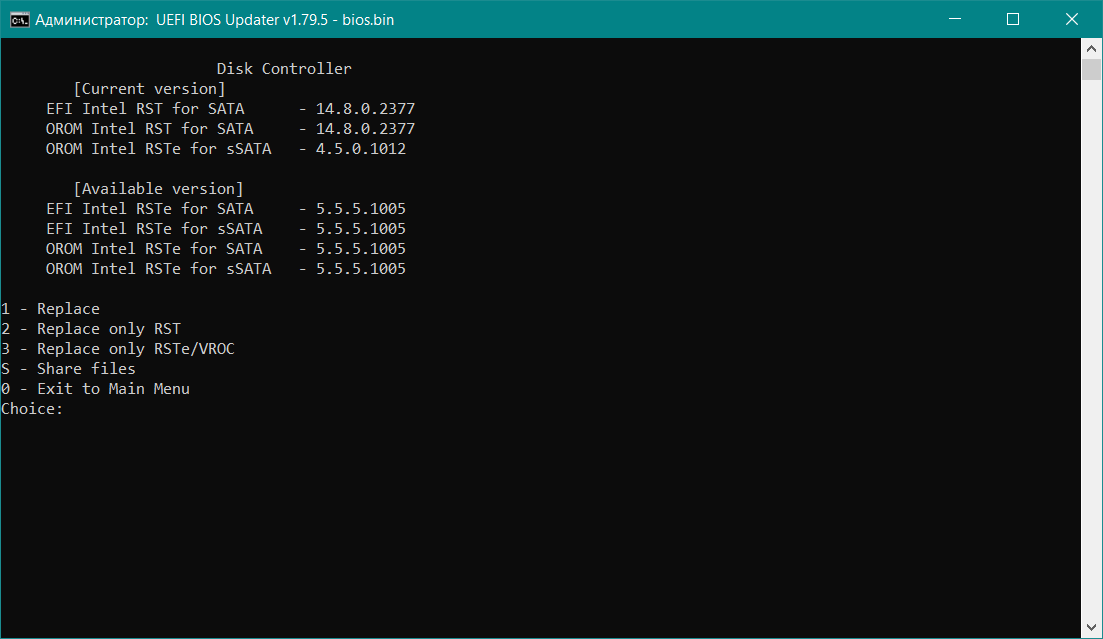Click the scrollbar down arrow
Viewport: 1103px width, 639px height.
click(x=1091, y=627)
